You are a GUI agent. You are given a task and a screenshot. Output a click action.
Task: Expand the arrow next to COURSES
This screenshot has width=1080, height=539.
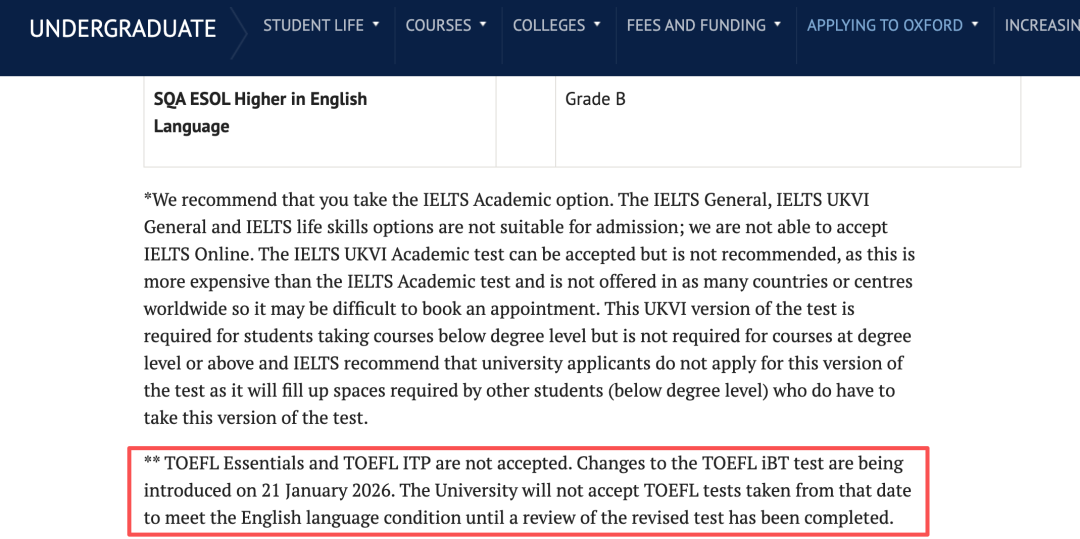[x=483, y=25]
